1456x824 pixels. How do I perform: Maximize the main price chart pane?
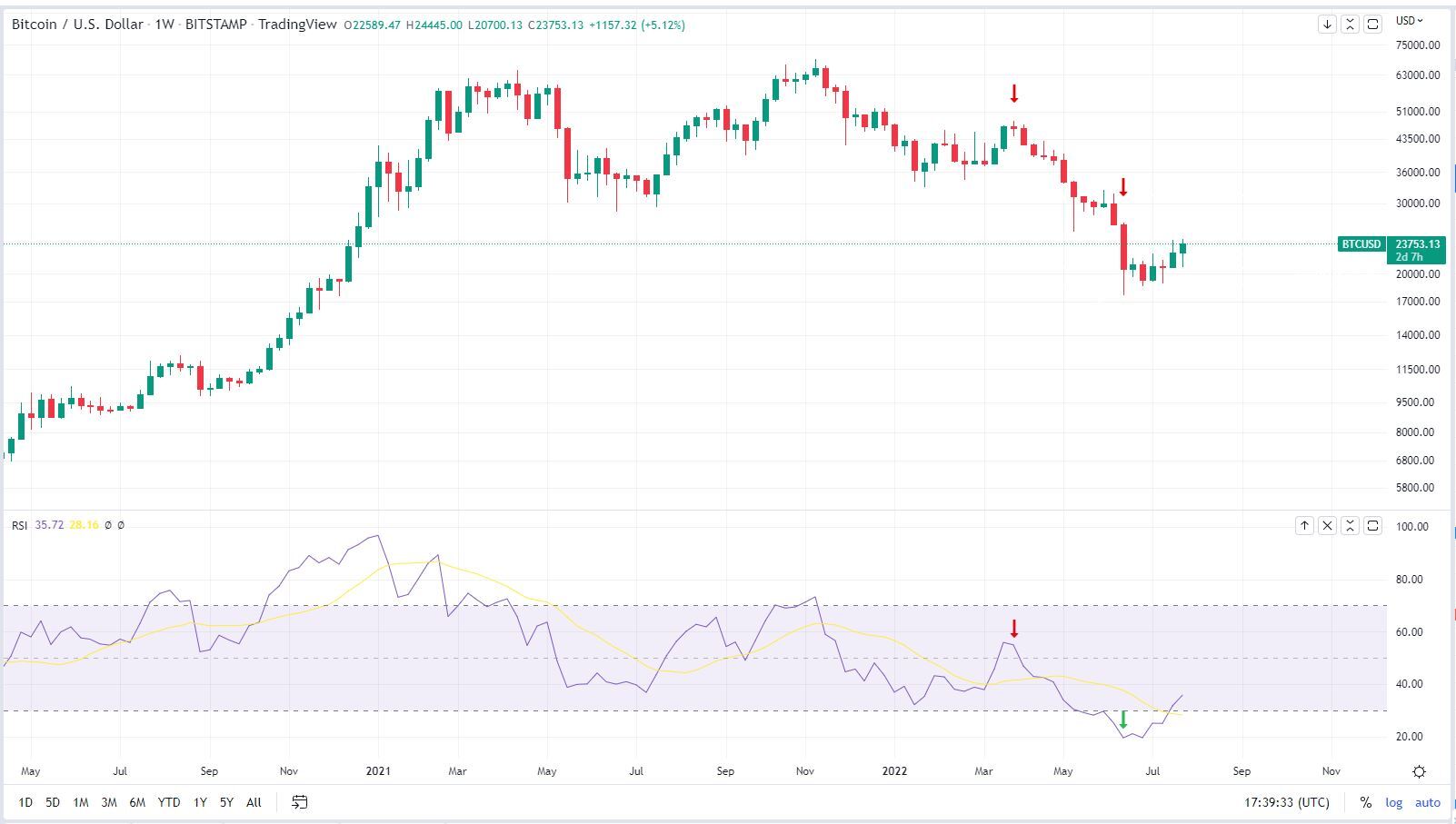1373,25
